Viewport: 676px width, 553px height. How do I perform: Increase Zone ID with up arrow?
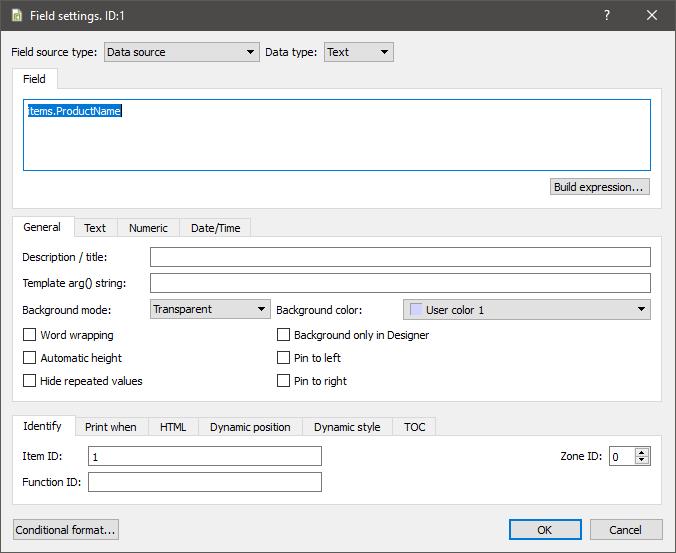pos(642,451)
